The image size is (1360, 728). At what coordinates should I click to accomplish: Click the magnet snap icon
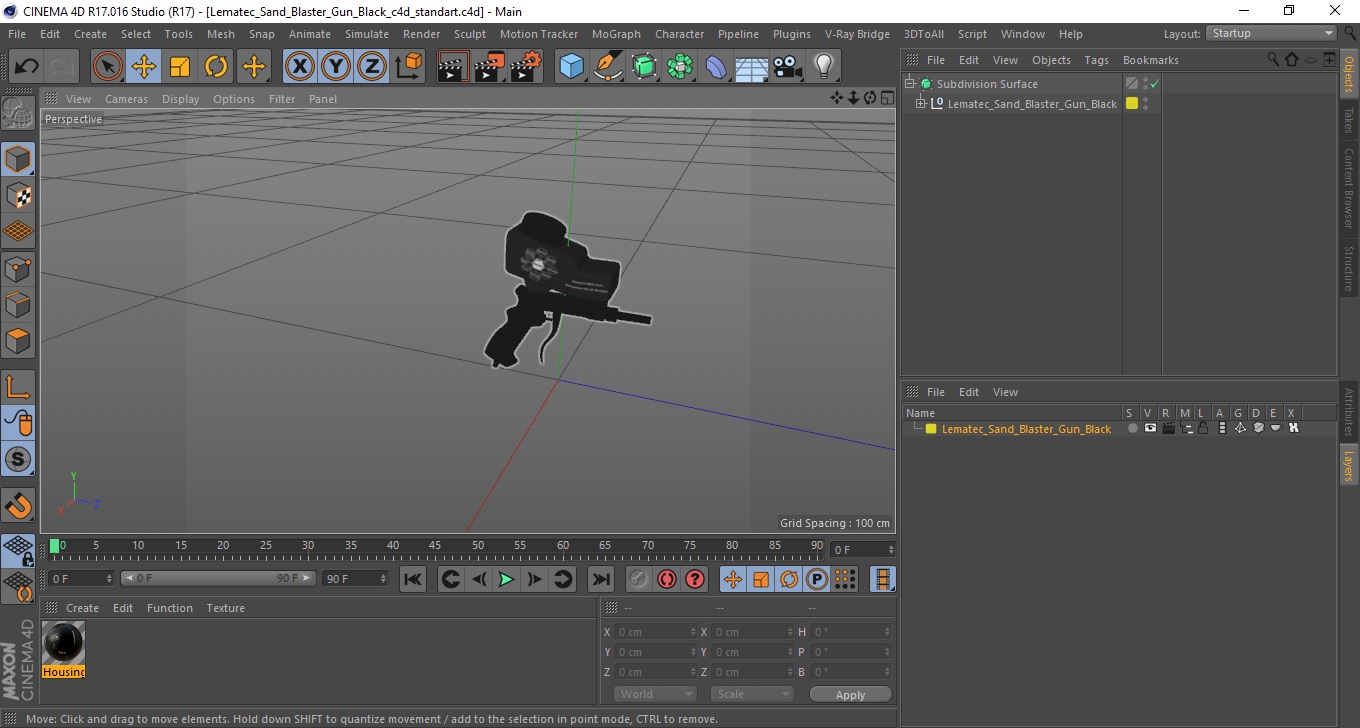[x=19, y=505]
